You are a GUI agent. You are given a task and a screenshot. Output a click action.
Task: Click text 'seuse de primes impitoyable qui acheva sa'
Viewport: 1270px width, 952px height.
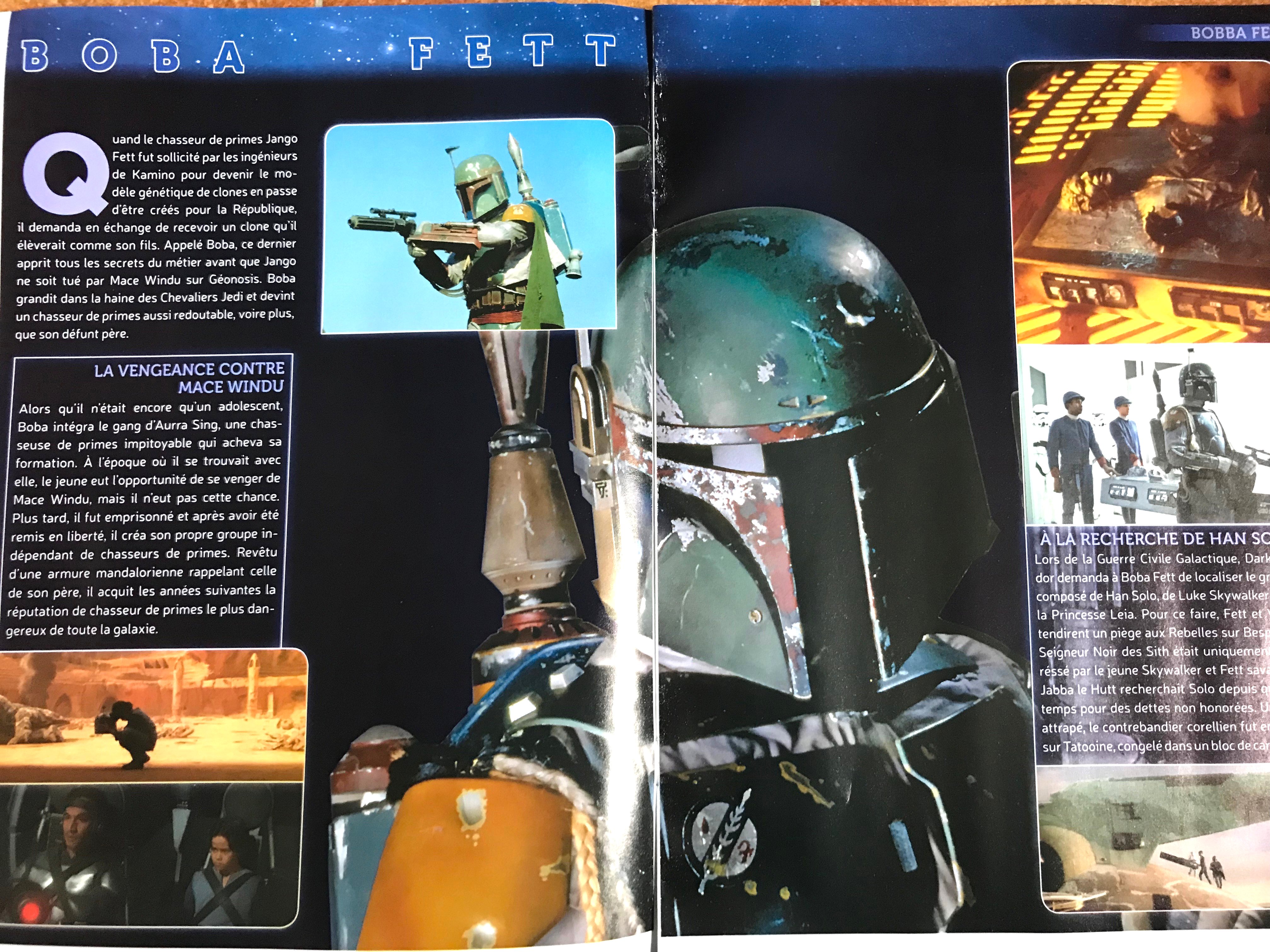[149, 444]
